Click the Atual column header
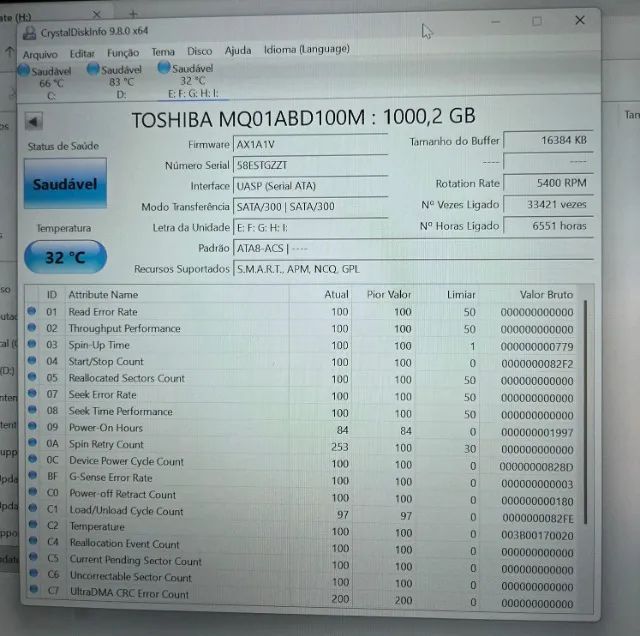 (336, 294)
